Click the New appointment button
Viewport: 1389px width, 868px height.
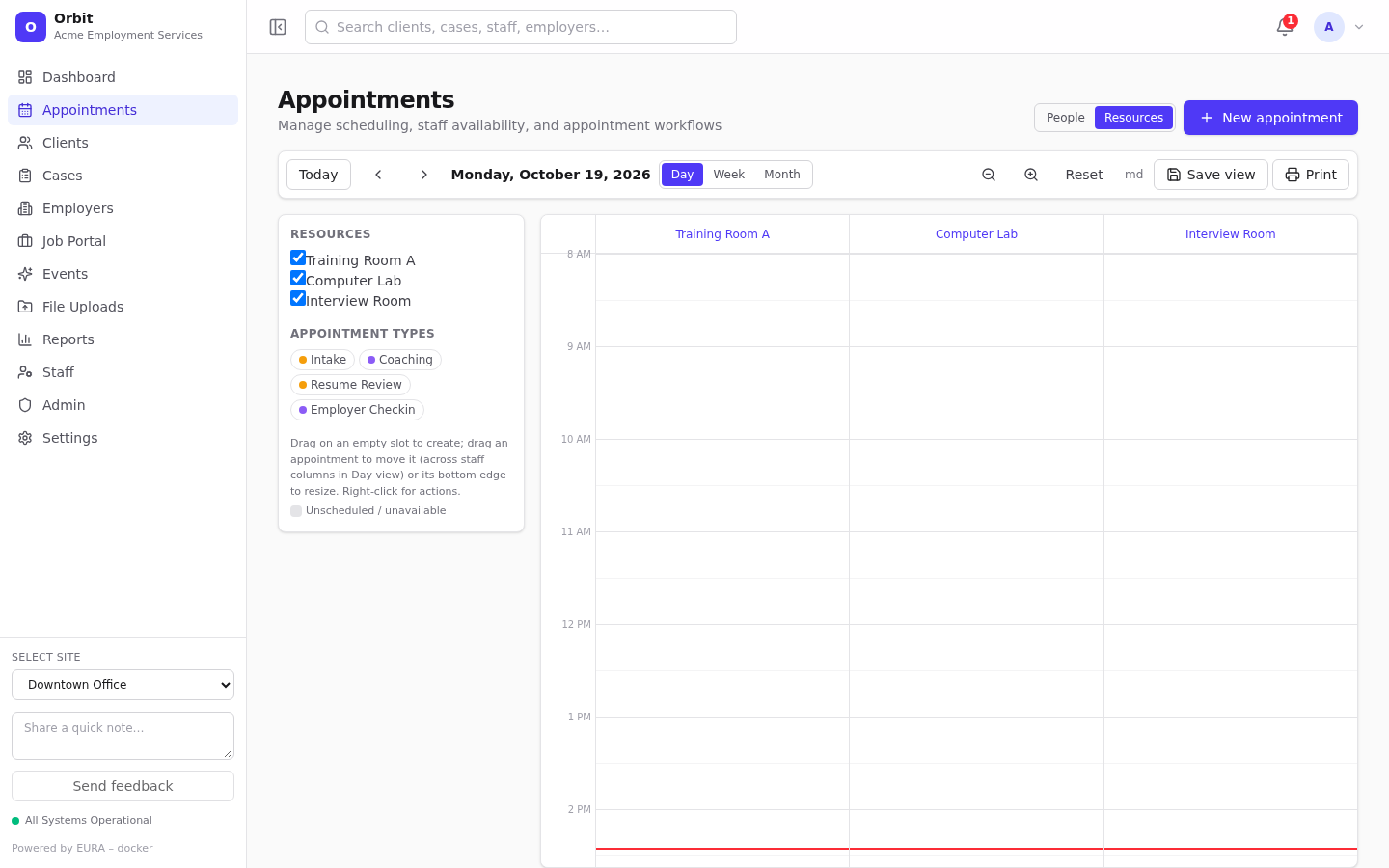pos(1270,118)
